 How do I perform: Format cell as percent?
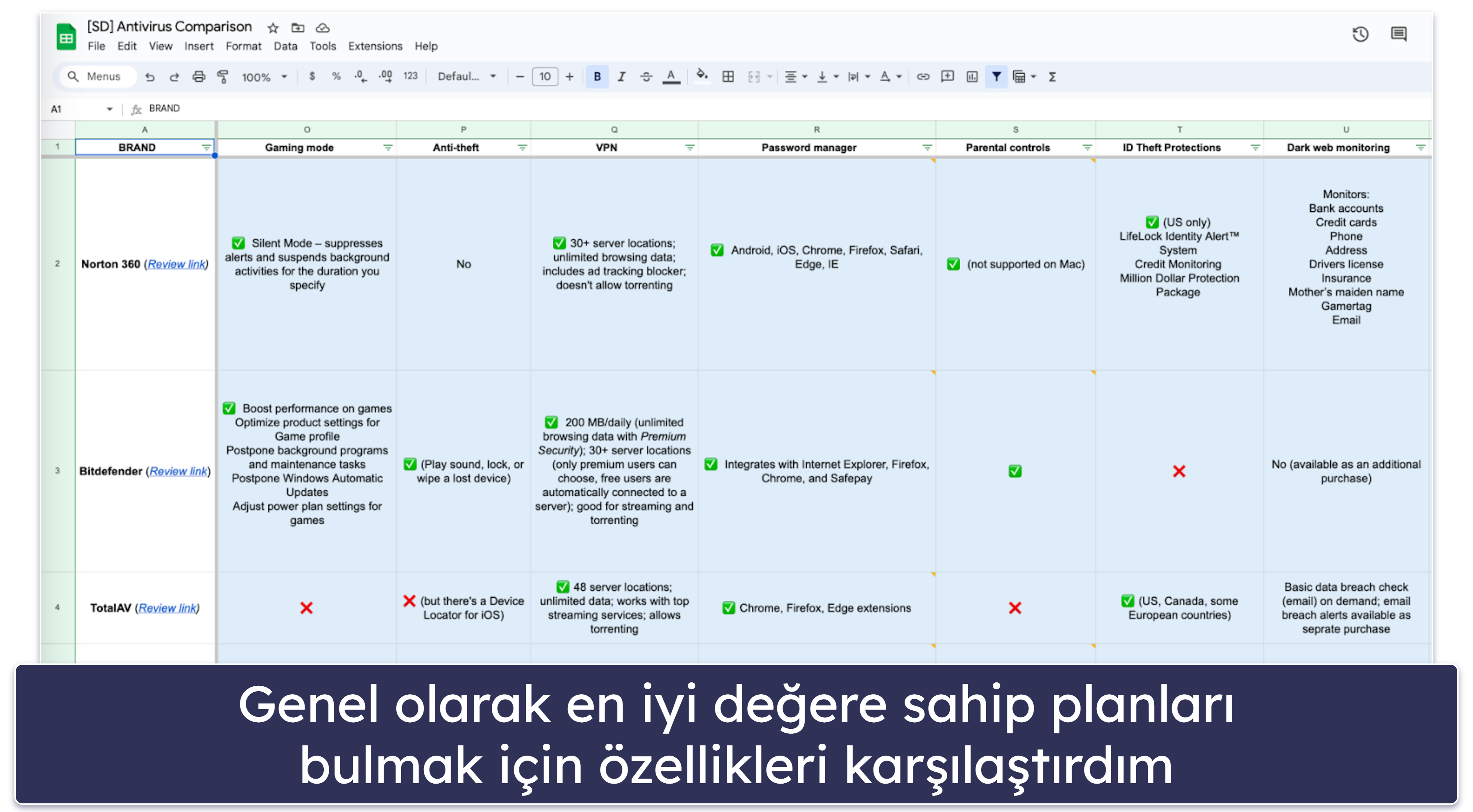pyautogui.click(x=336, y=76)
